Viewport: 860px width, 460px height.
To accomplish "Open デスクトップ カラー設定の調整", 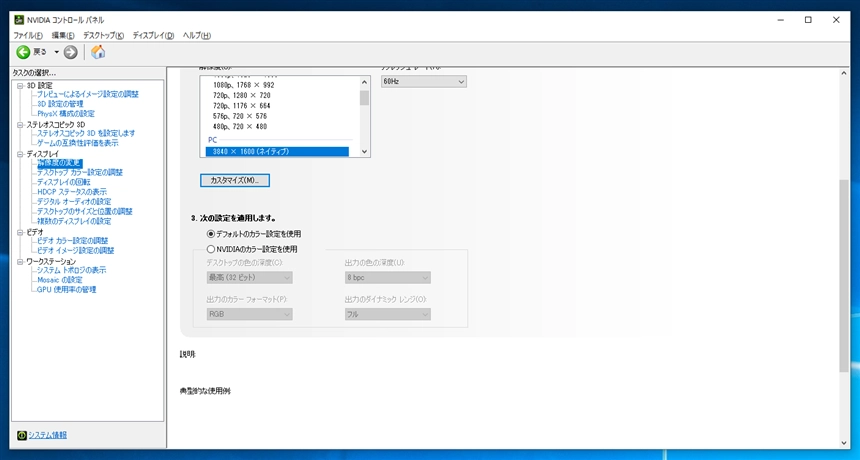I will click(x=80, y=172).
